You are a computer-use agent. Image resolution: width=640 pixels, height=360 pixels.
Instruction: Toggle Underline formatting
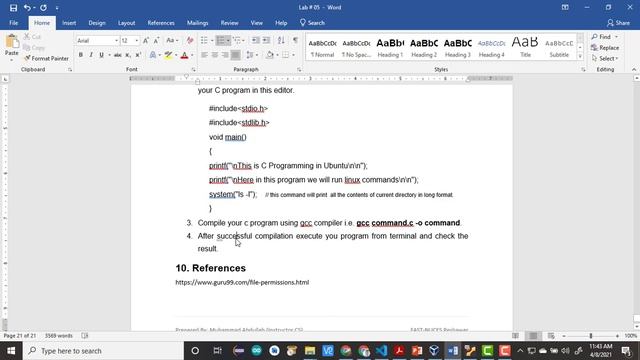[x=101, y=55]
